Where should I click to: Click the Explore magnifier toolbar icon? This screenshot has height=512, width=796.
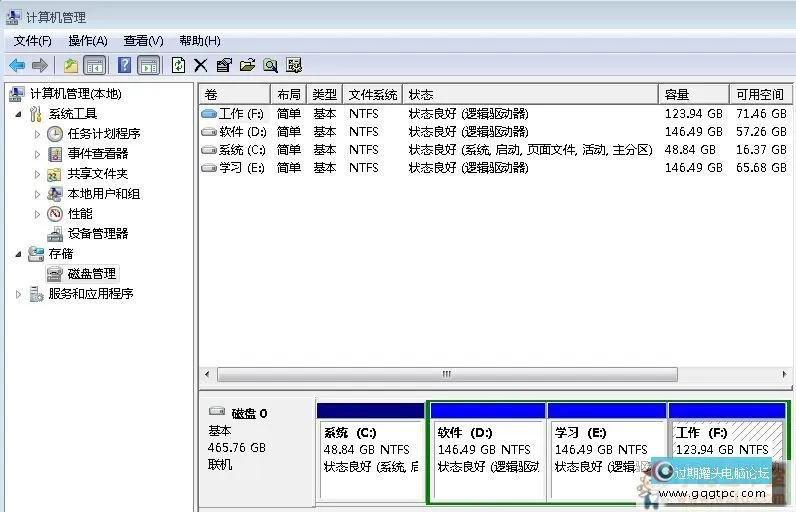(271, 65)
